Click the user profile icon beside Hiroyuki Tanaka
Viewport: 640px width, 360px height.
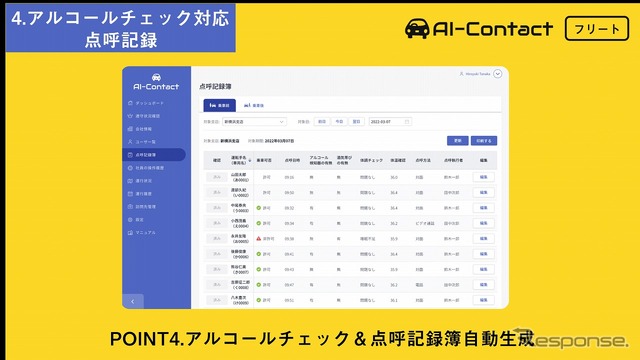[x=462, y=74]
